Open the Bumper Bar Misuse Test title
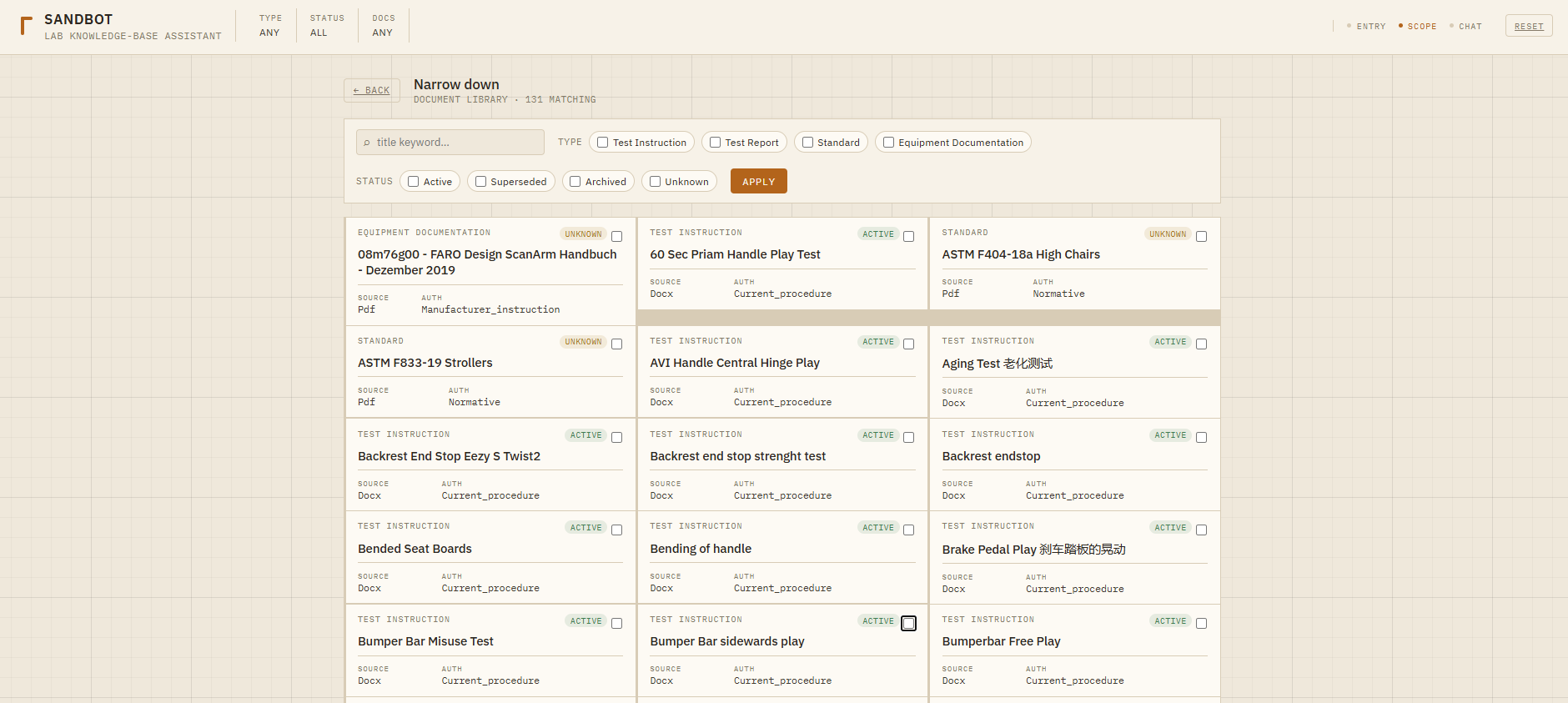The width and height of the screenshot is (1568, 703). point(425,641)
